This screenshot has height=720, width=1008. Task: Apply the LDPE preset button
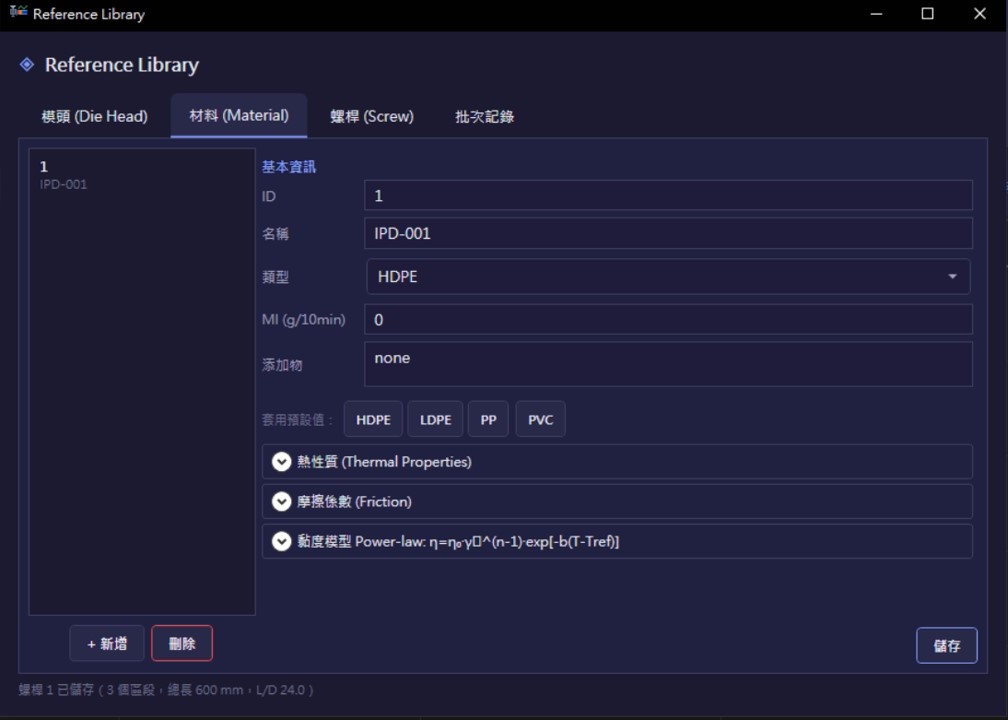[435, 419]
